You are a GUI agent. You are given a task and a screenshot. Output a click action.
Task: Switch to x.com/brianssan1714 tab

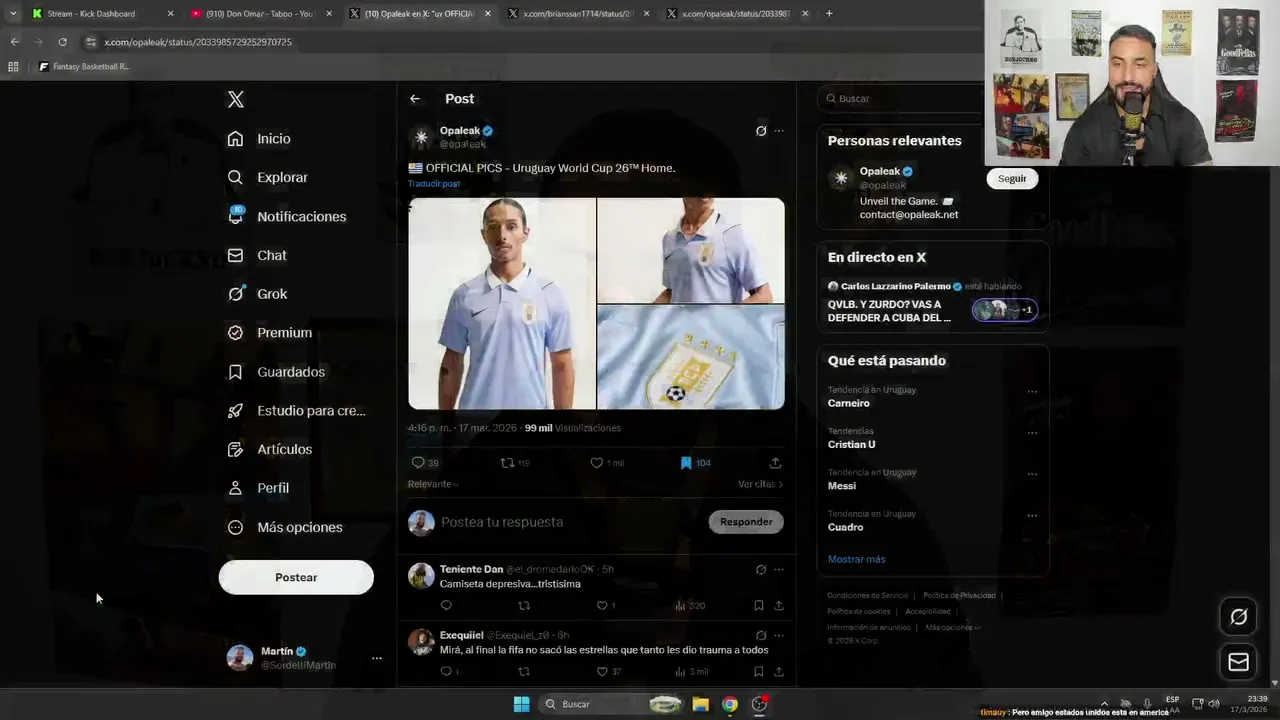click(579, 14)
